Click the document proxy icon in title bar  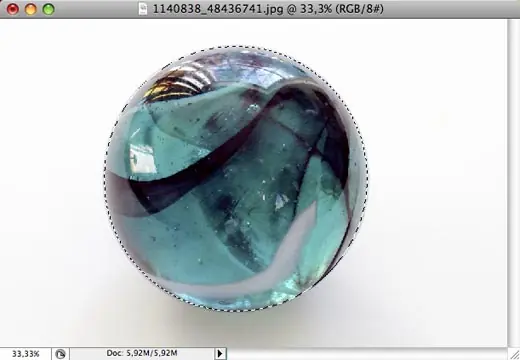pyautogui.click(x=143, y=9)
